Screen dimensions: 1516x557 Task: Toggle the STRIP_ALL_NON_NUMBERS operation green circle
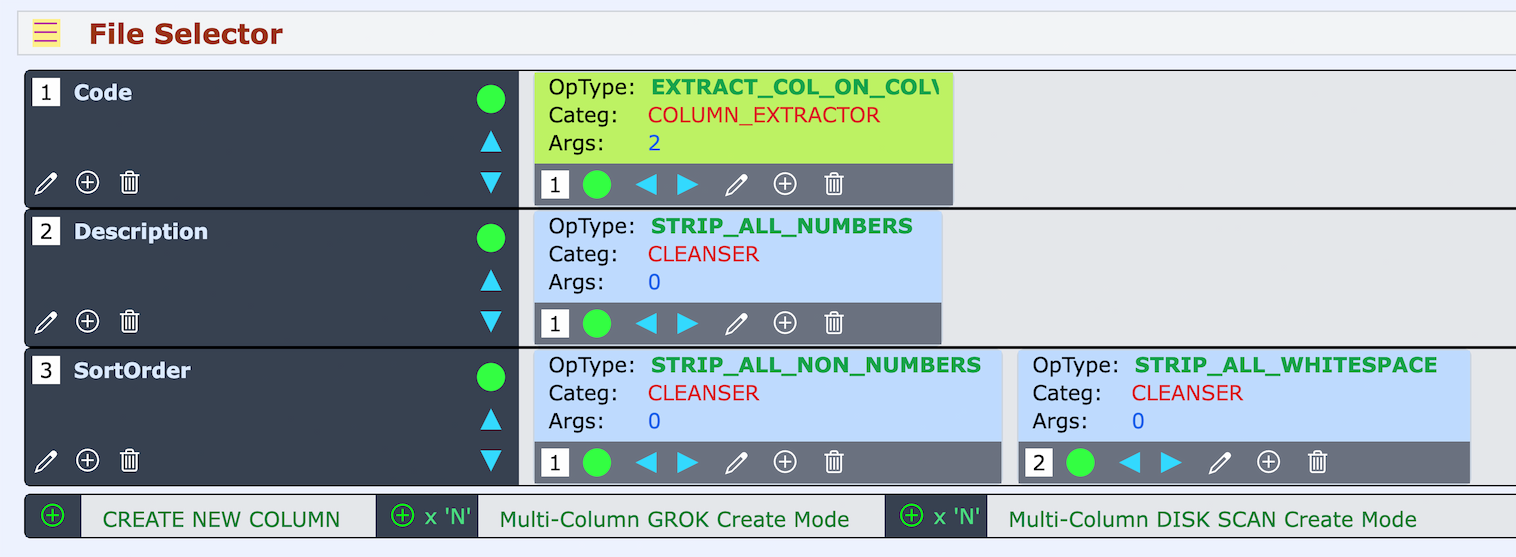(597, 462)
